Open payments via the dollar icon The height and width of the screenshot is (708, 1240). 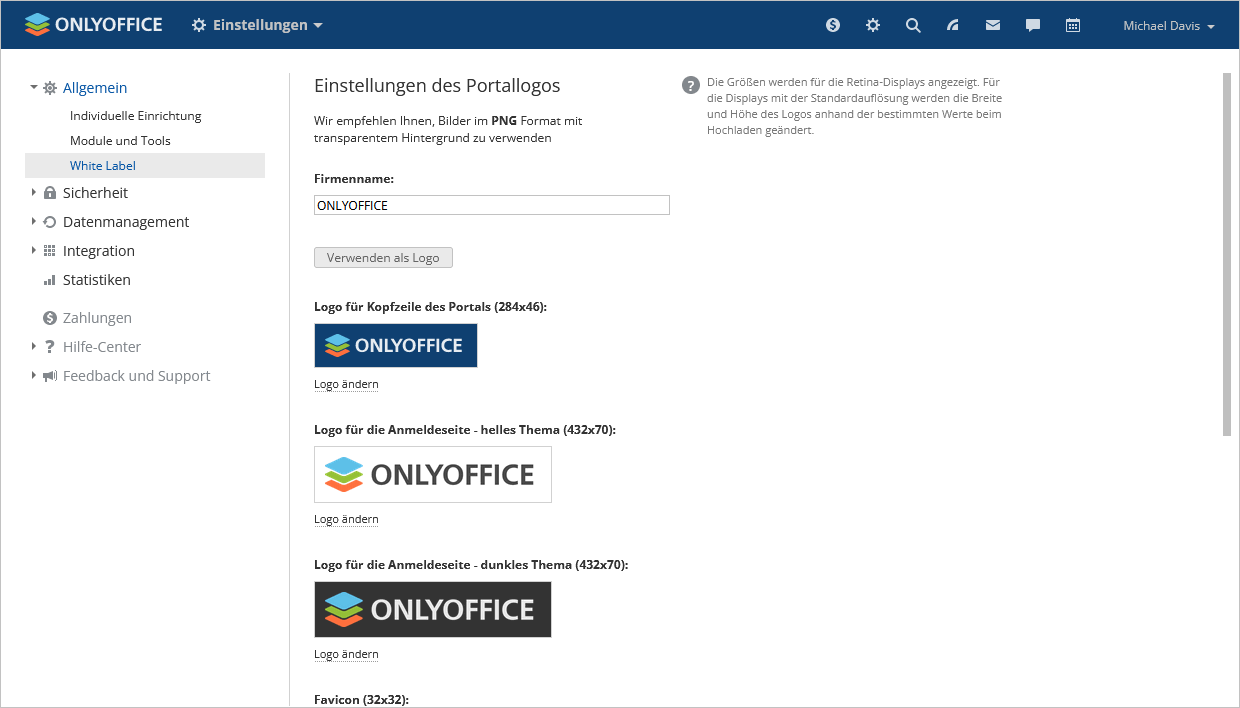click(x=833, y=25)
